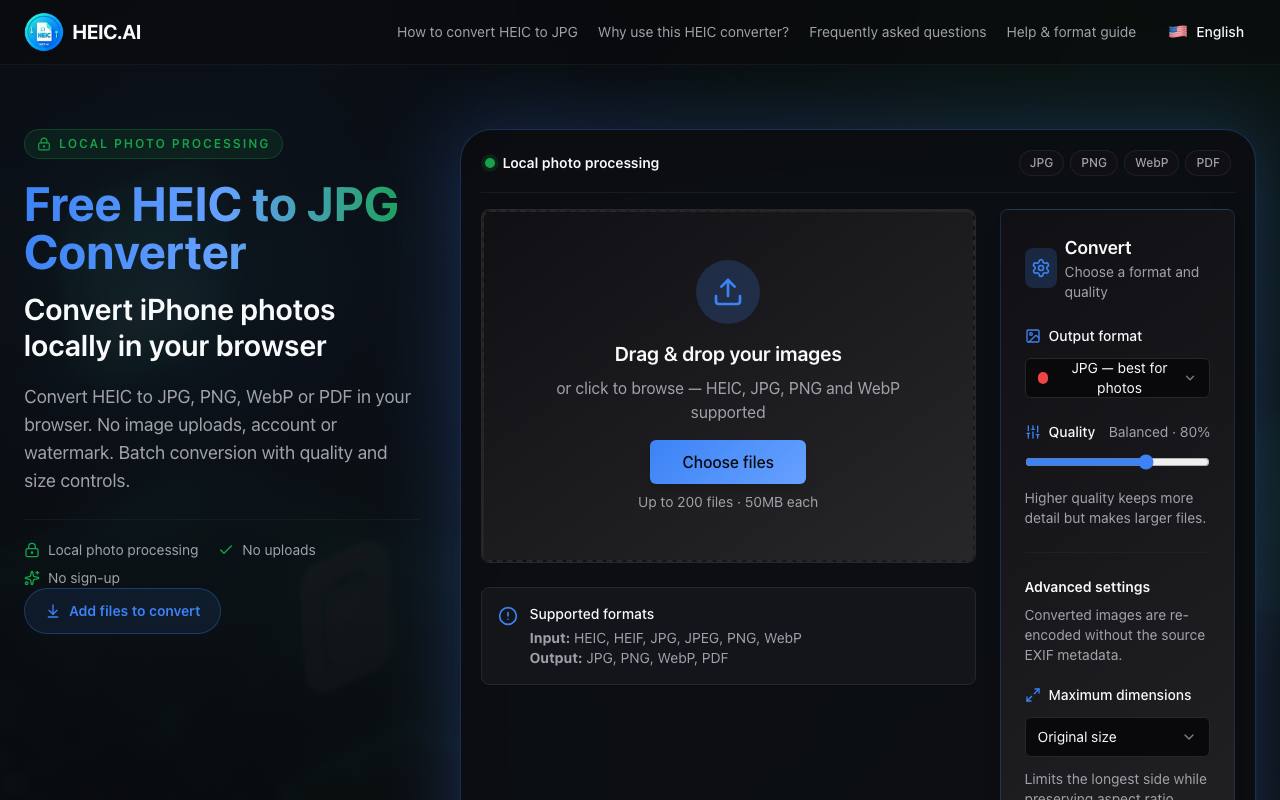1280x800 pixels.
Task: Click Add files to convert button
Action: (122, 611)
